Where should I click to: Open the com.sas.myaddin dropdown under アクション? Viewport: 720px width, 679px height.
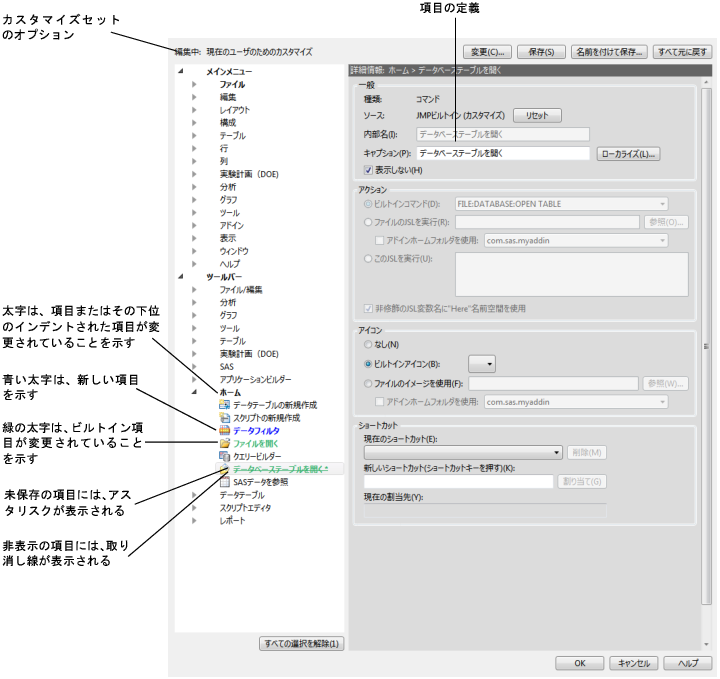click(576, 241)
